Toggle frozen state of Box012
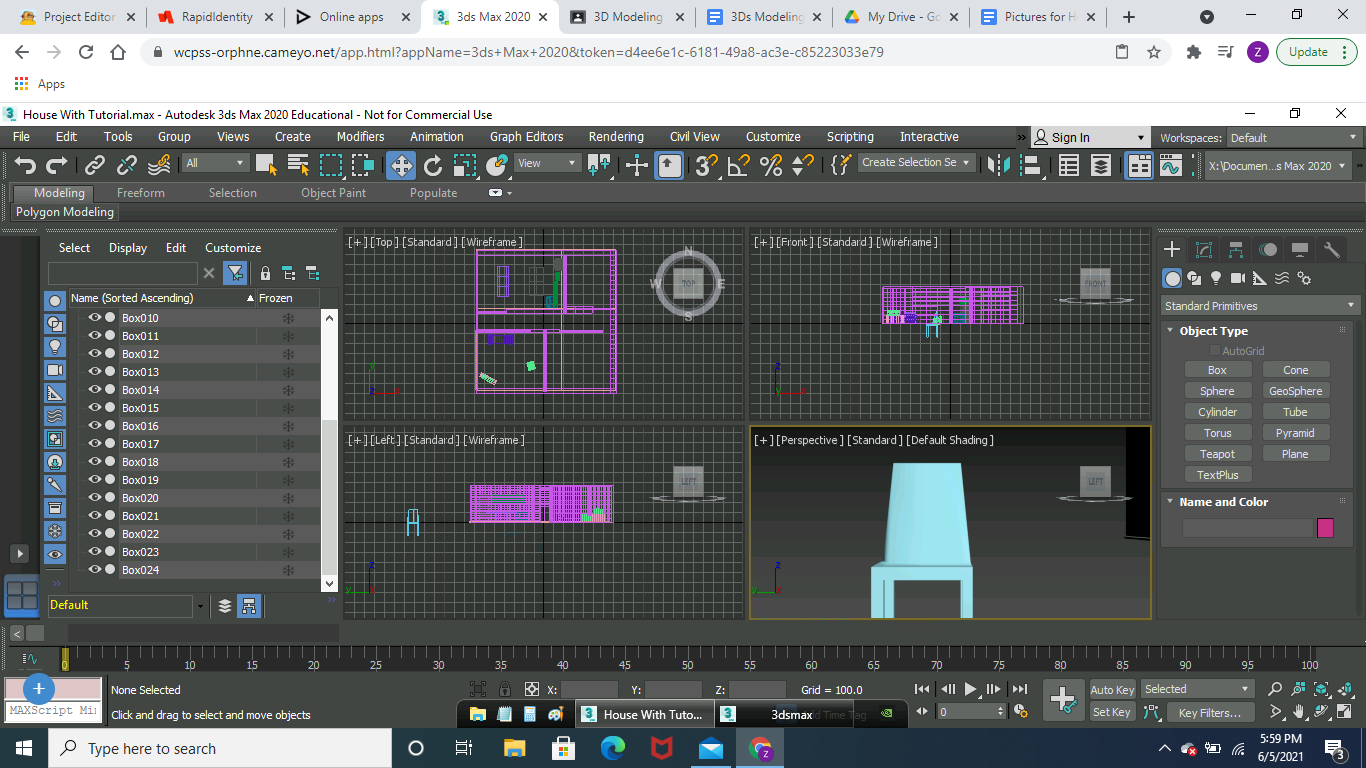The width and height of the screenshot is (1366, 768). pyautogui.click(x=288, y=354)
